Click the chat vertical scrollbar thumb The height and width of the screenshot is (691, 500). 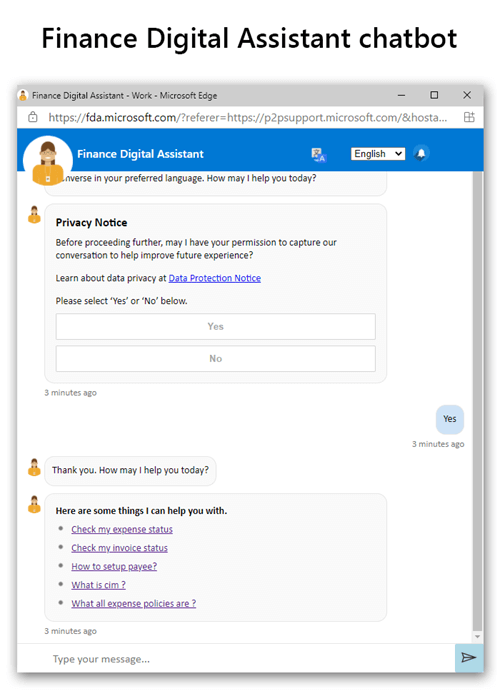(x=478, y=401)
